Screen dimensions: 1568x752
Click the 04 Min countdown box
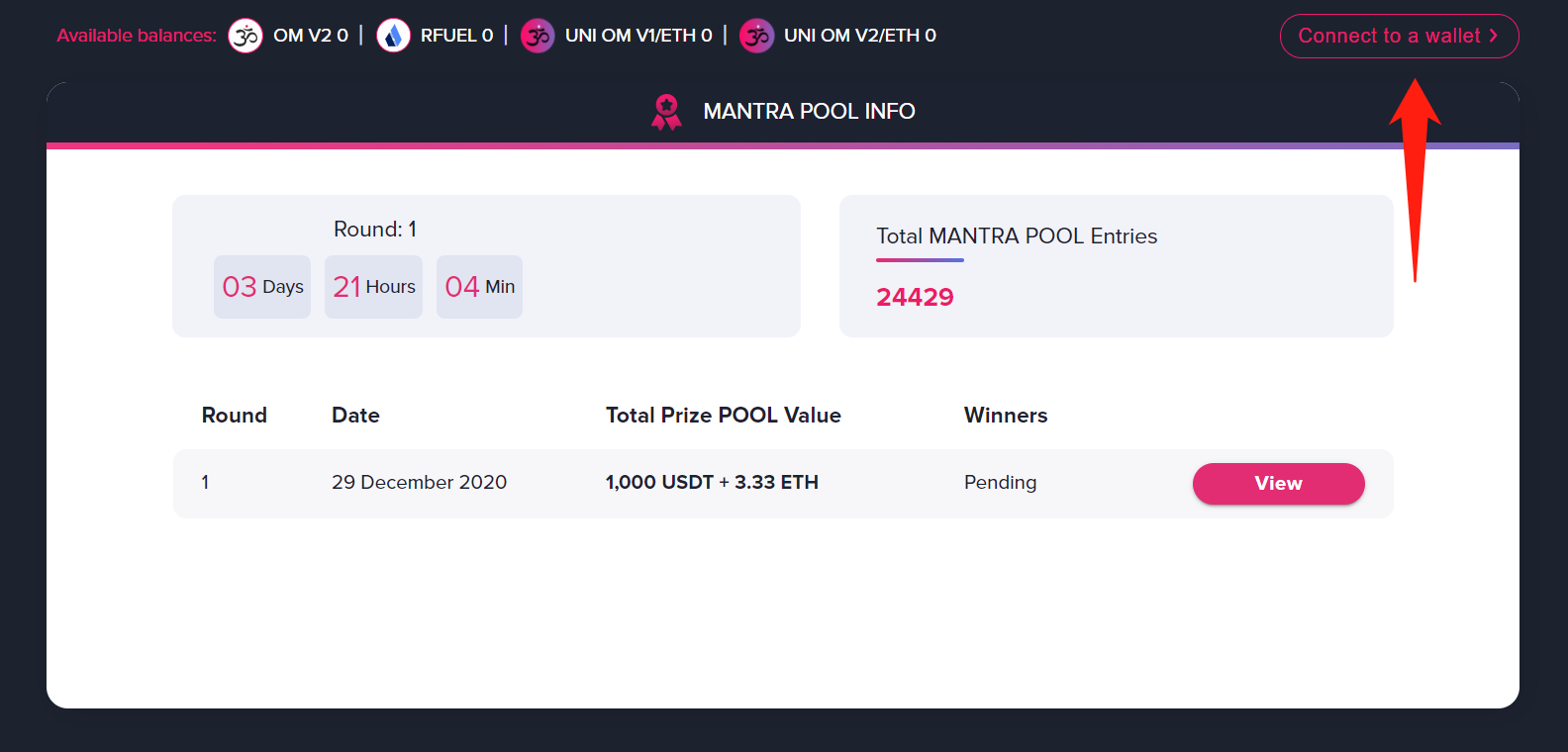pos(479,287)
